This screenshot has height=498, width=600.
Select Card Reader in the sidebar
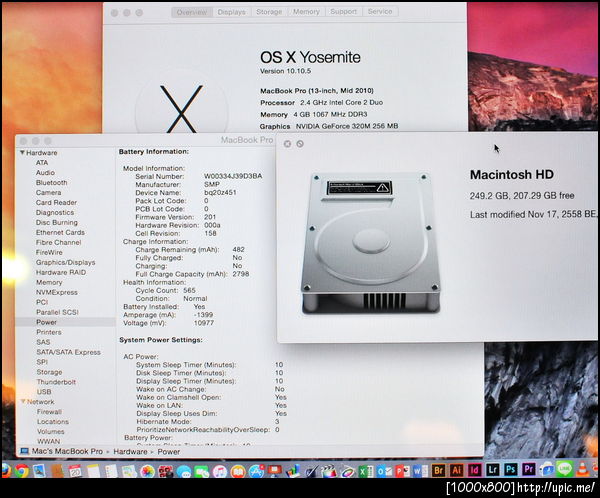56,202
